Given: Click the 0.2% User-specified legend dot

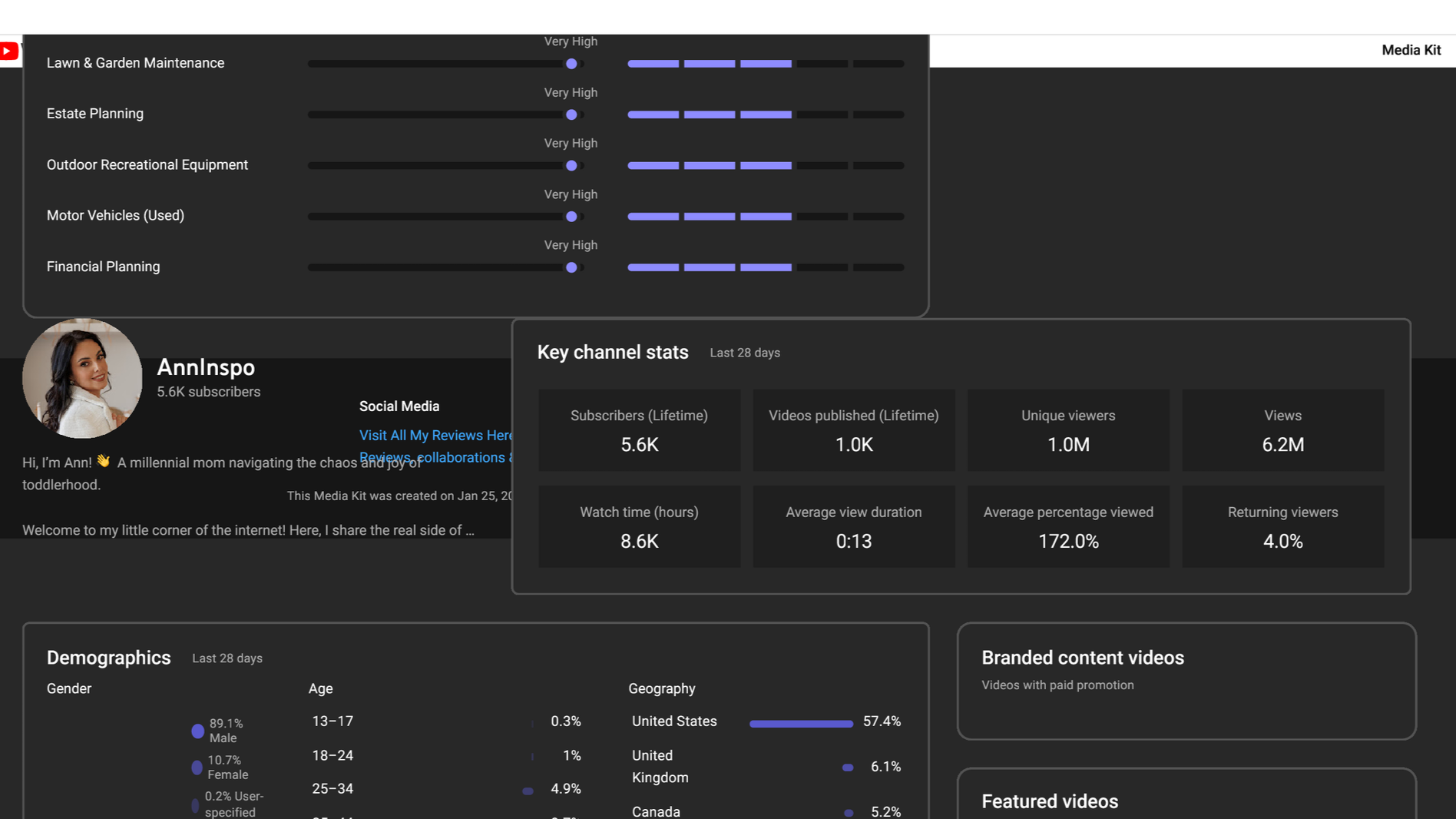Looking at the screenshot, I should [195, 804].
